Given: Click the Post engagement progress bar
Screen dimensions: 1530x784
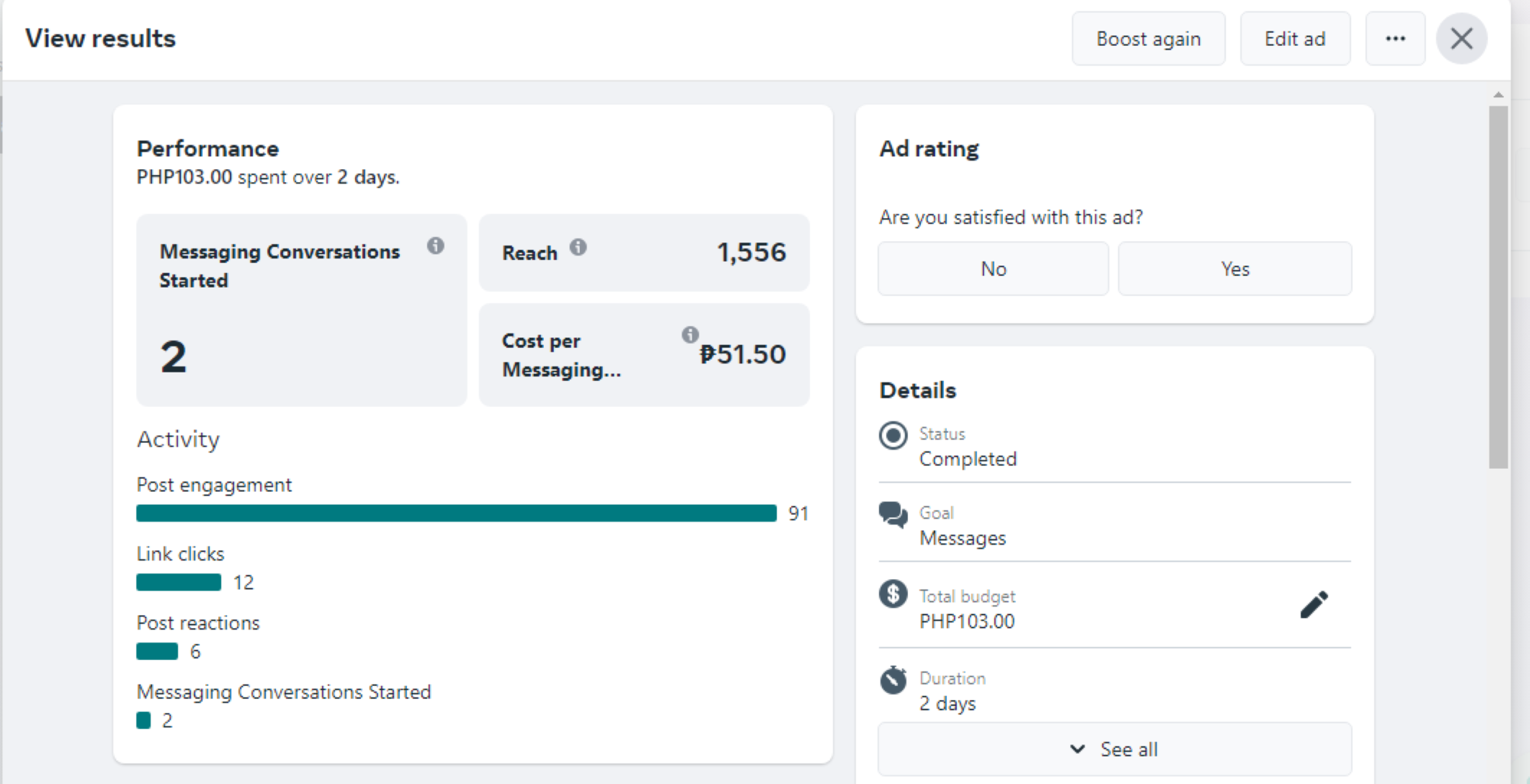Looking at the screenshot, I should (456, 513).
